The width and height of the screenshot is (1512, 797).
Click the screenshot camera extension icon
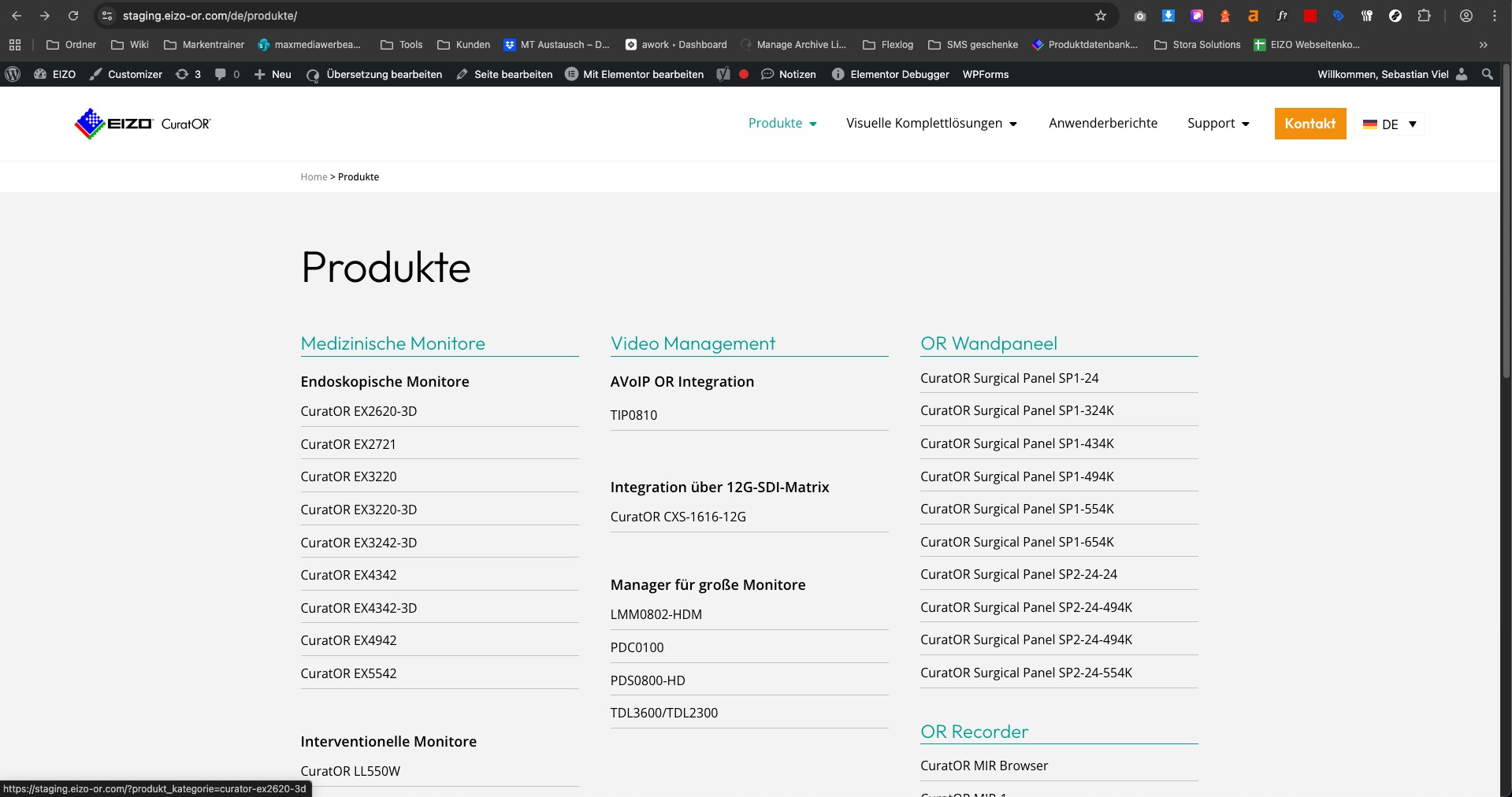[1139, 16]
